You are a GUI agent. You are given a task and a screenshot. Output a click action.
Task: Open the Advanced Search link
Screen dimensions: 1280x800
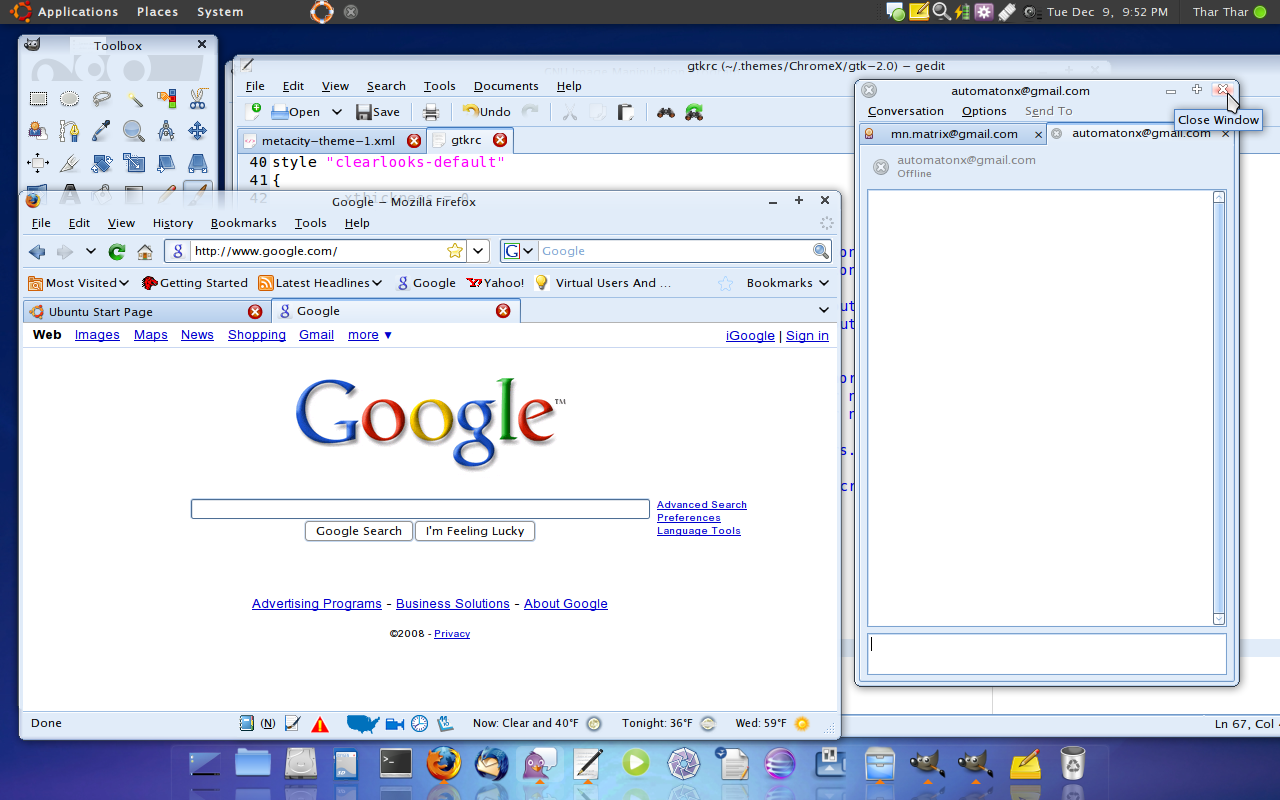coord(702,505)
